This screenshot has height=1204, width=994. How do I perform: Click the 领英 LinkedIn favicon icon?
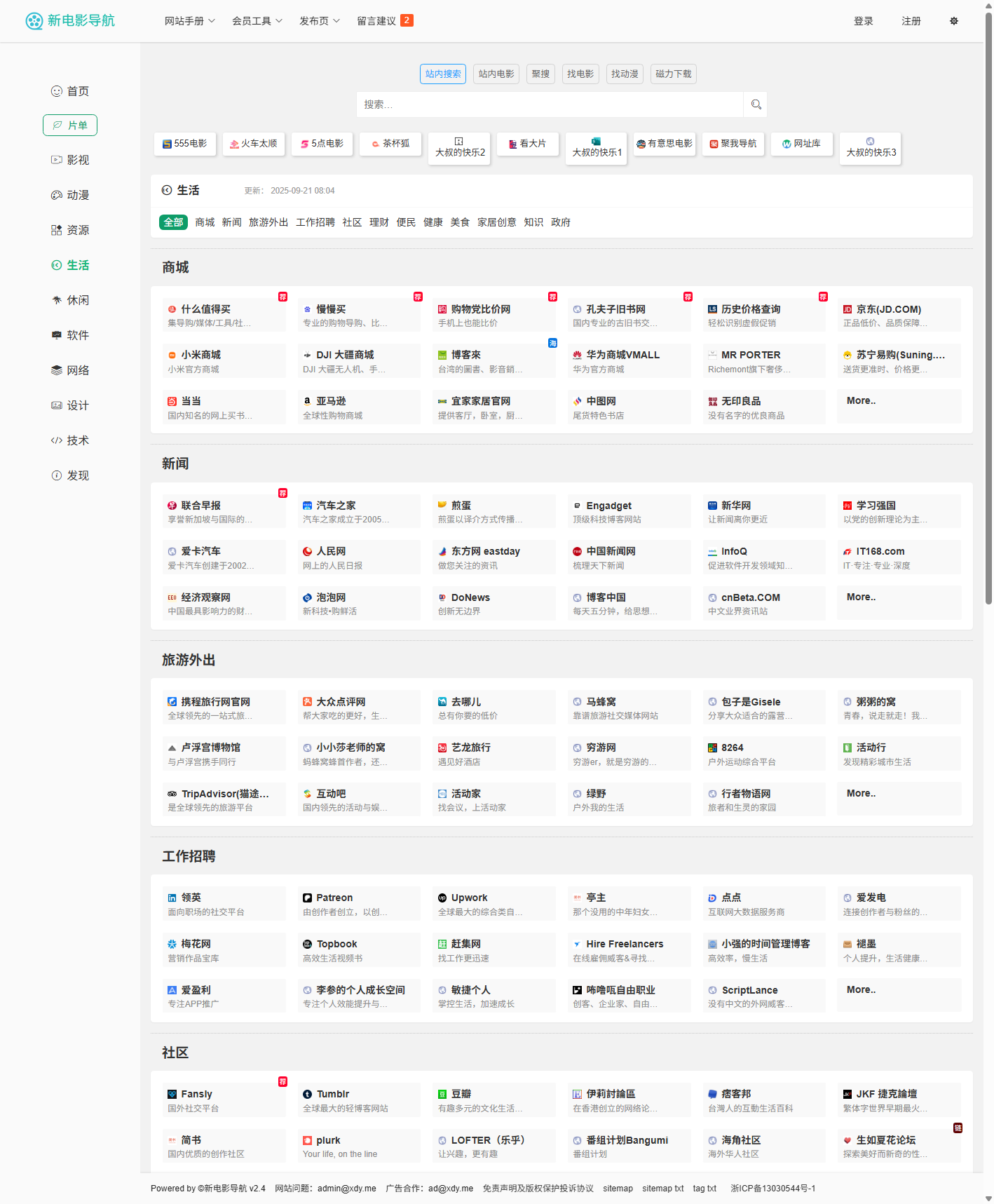tap(172, 898)
